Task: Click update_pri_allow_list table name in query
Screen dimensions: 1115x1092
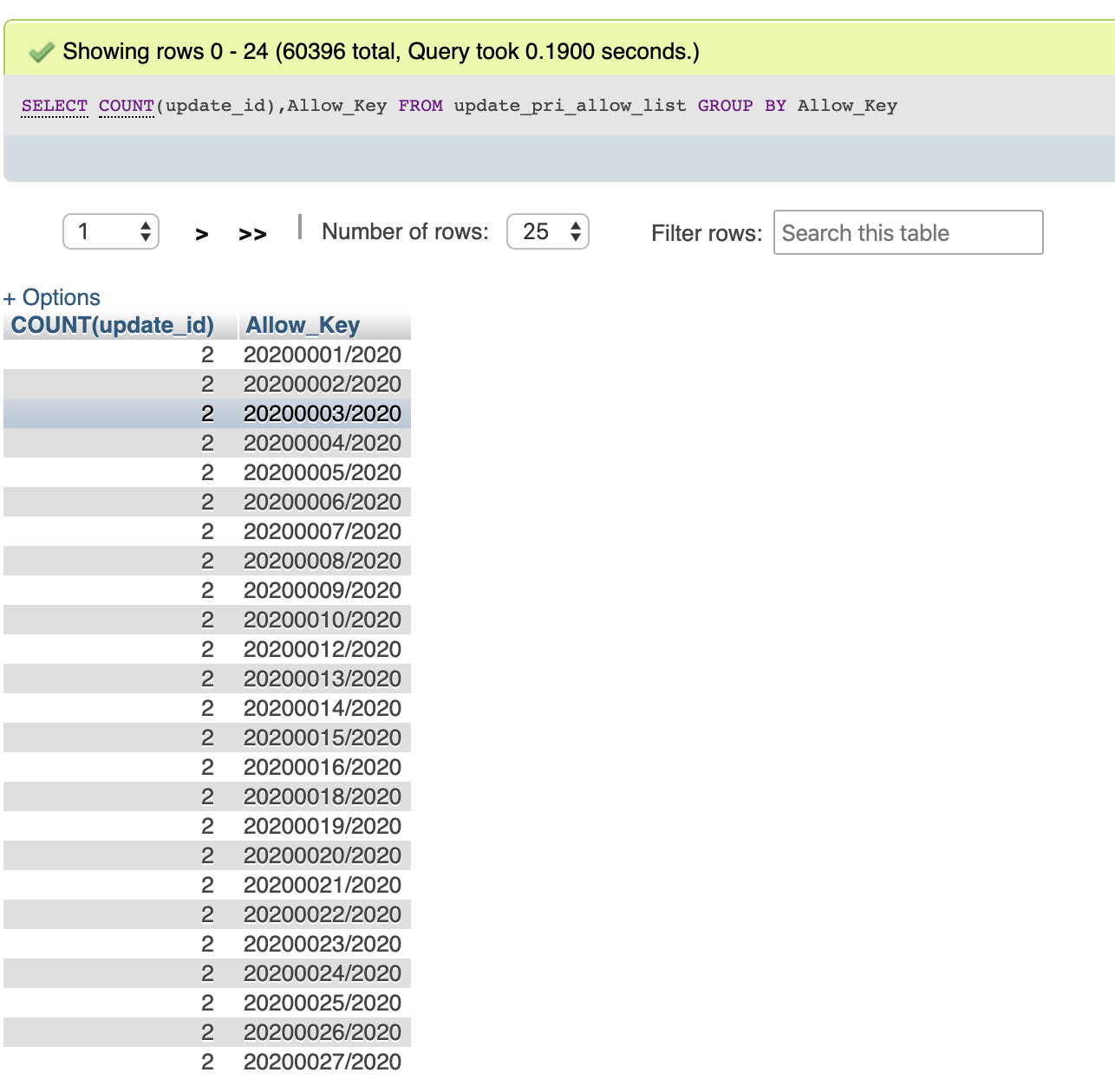Action: [570, 106]
